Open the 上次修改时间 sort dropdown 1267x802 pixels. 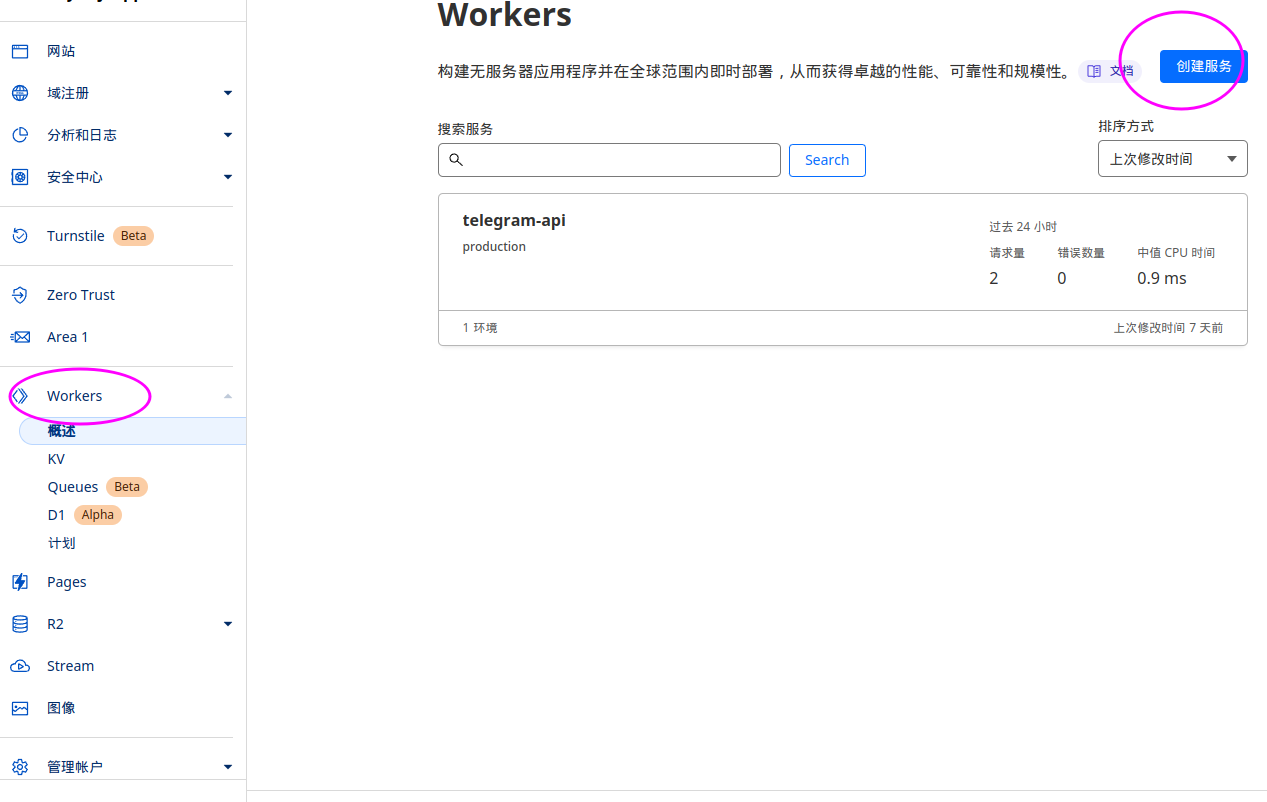[1172, 159]
